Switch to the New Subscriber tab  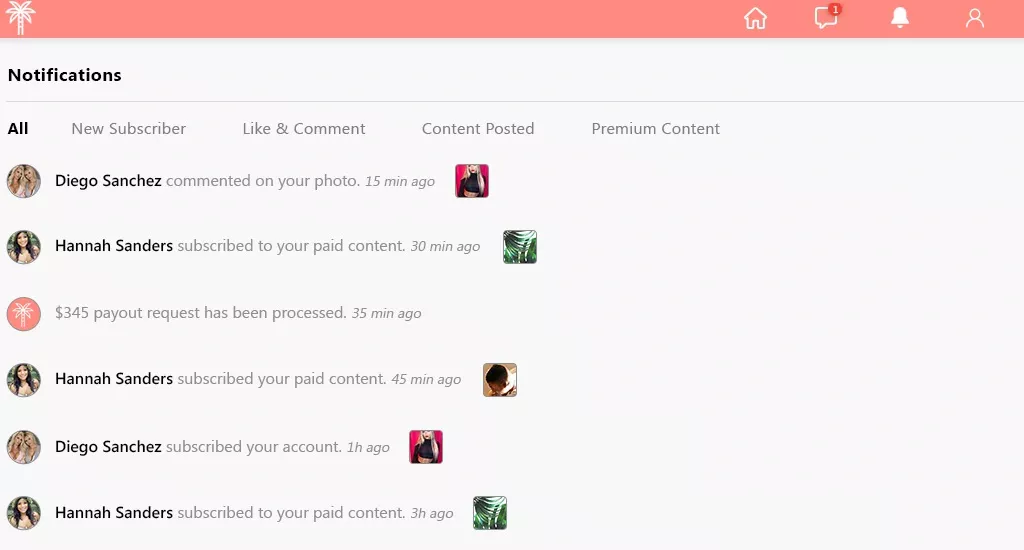(x=129, y=129)
